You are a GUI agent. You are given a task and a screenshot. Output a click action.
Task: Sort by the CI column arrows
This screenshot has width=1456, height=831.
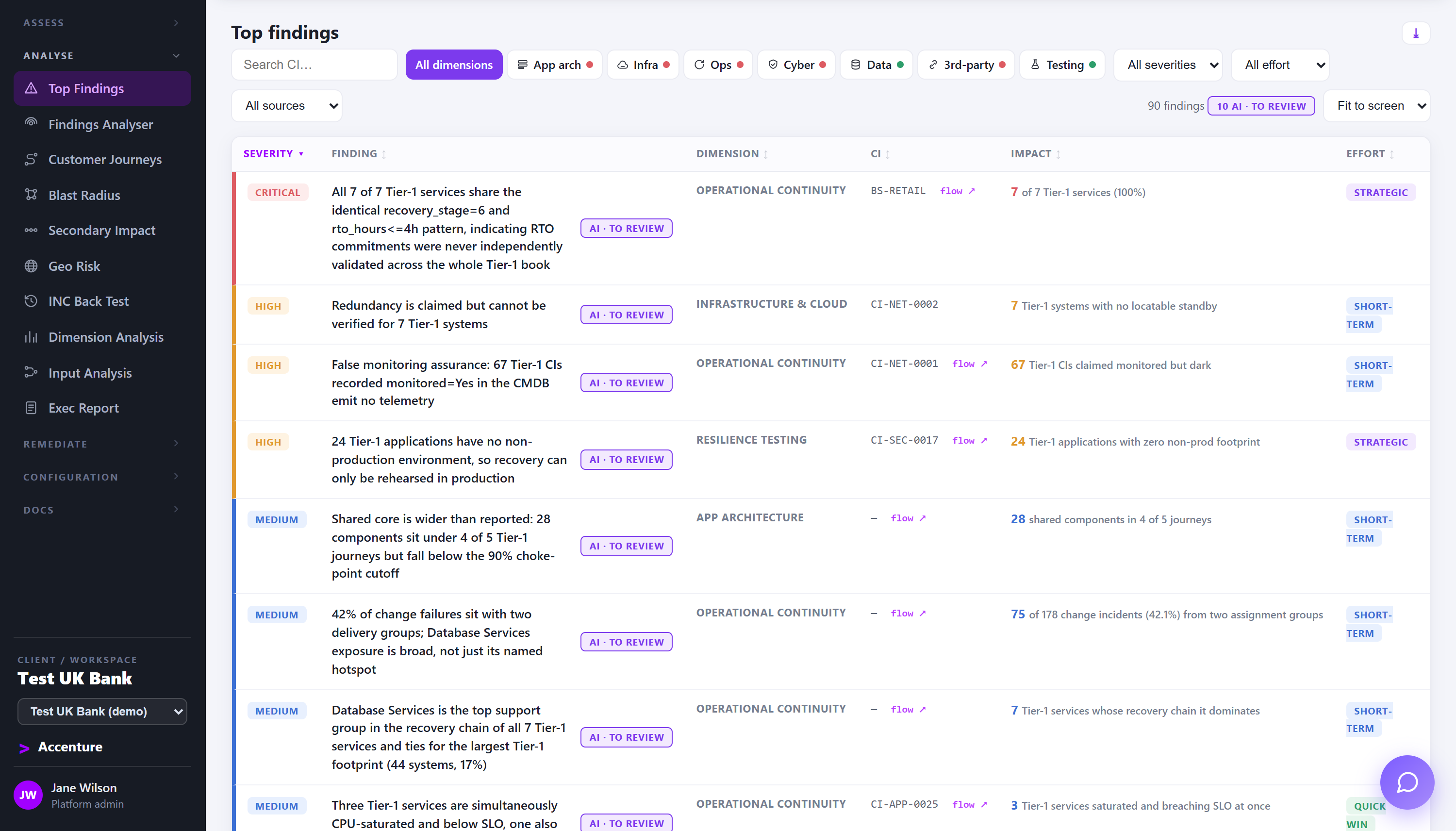tap(888, 154)
